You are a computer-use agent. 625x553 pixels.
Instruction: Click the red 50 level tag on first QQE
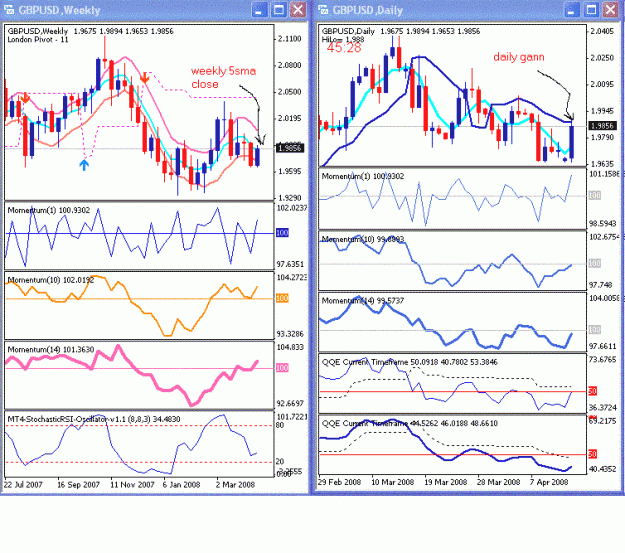(593, 391)
